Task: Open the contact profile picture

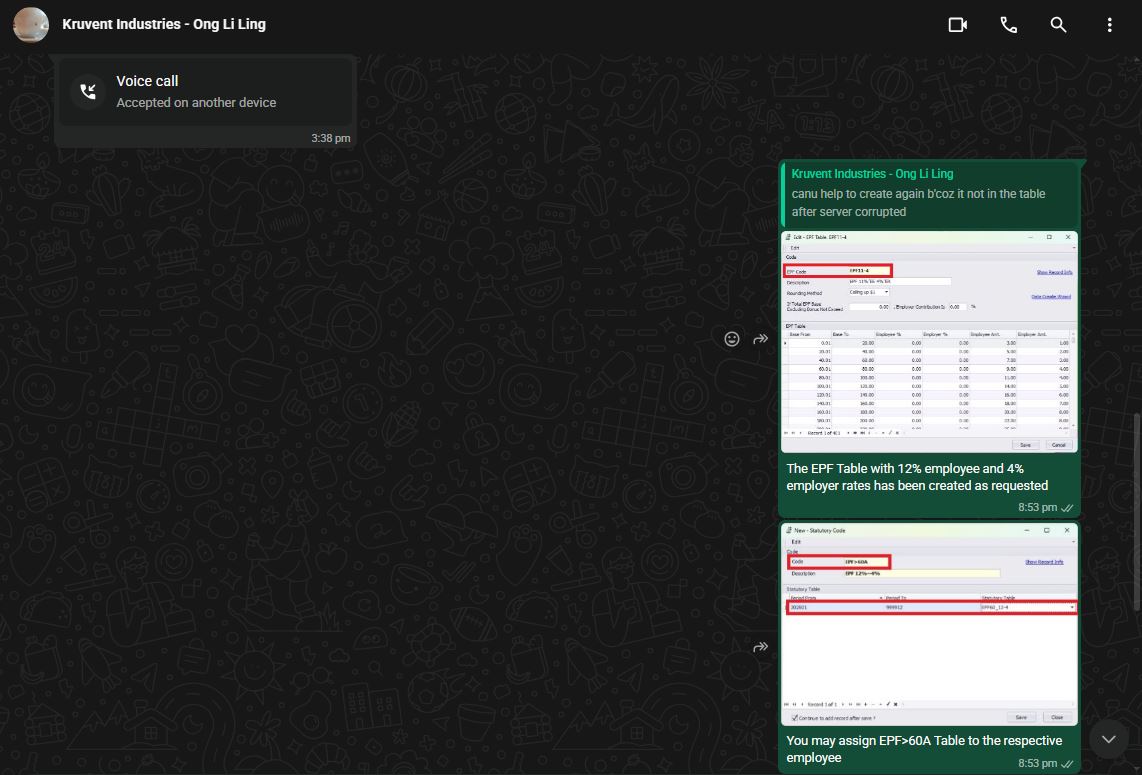Action: [x=31, y=25]
